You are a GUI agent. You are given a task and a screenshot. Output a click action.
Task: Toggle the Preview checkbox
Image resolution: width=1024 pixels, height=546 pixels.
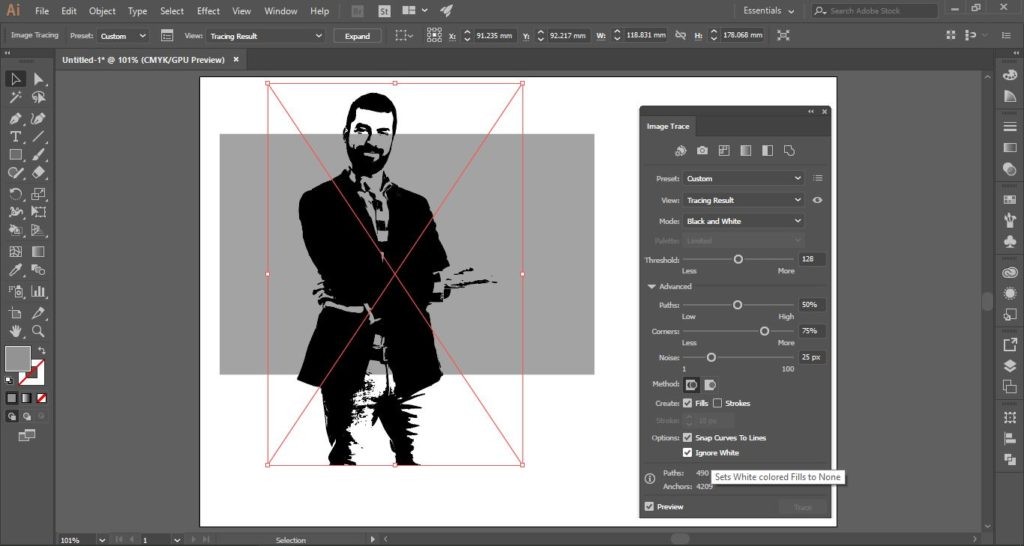[x=649, y=506]
